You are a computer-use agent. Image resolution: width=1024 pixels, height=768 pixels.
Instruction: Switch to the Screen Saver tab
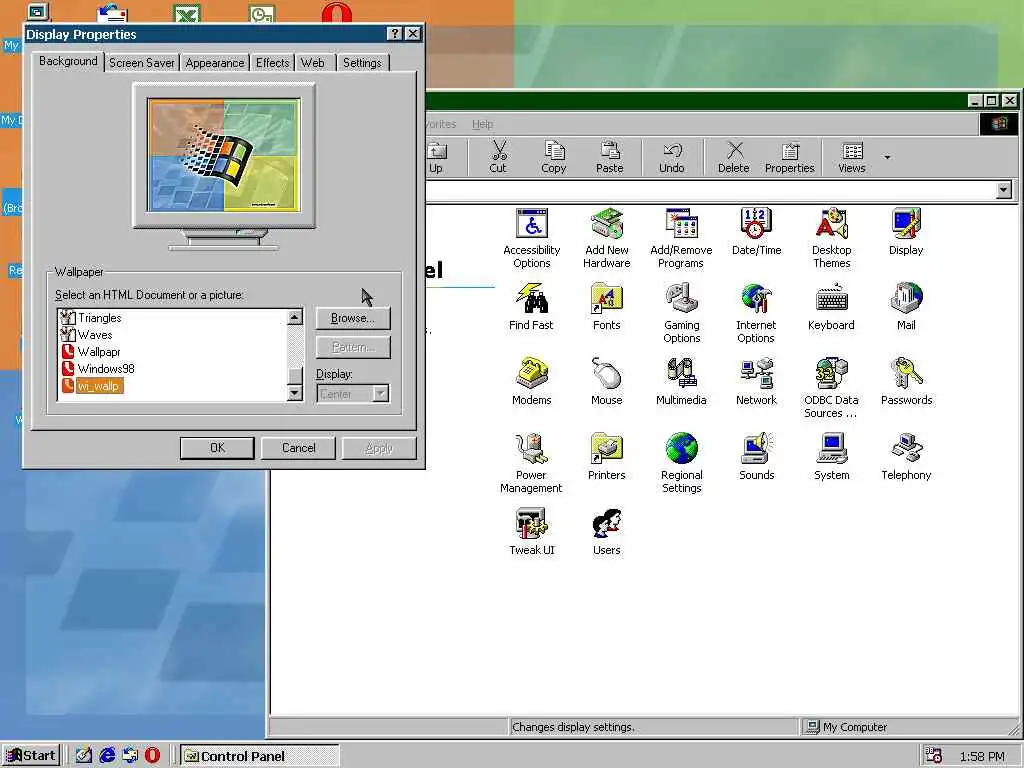142,63
